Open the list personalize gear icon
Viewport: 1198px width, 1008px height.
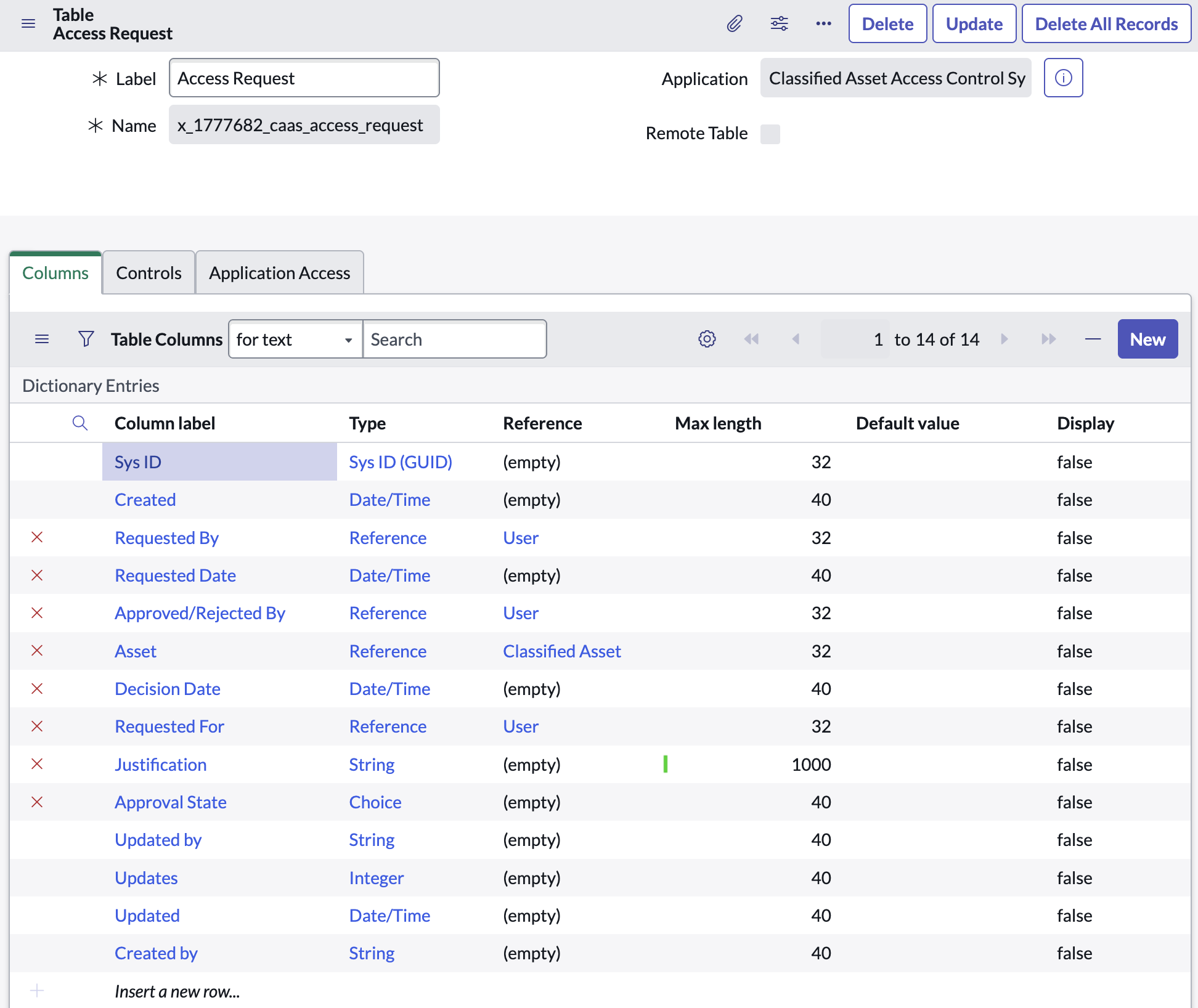[x=707, y=339]
